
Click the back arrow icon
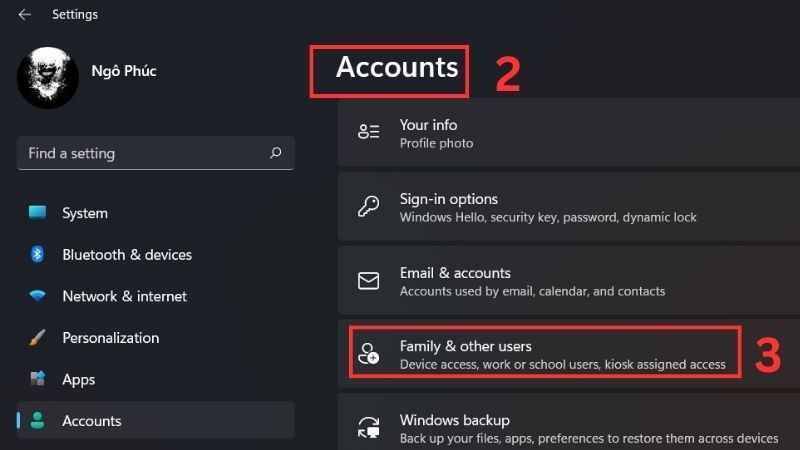coord(24,15)
